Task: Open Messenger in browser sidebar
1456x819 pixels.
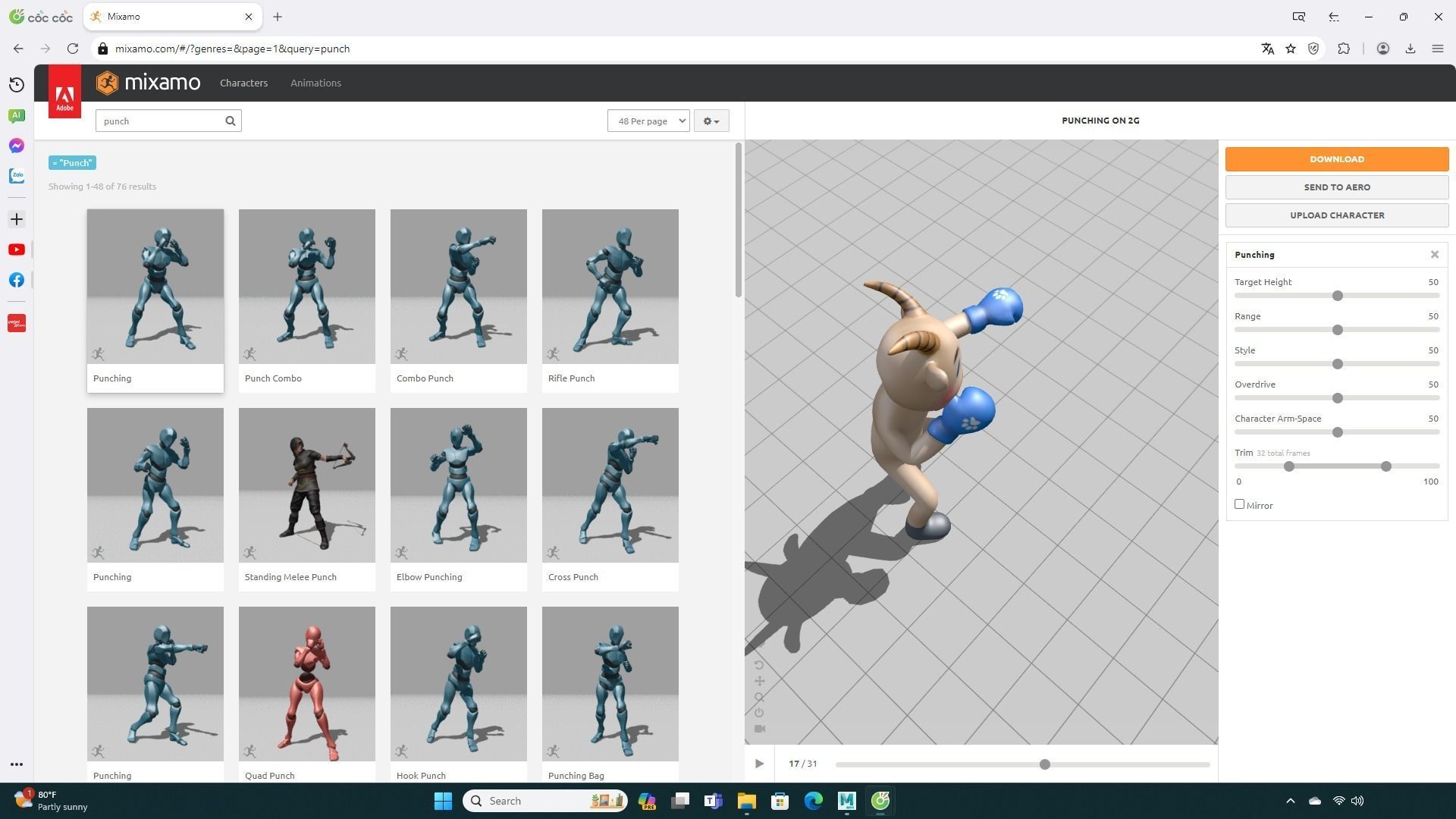Action: [x=17, y=146]
